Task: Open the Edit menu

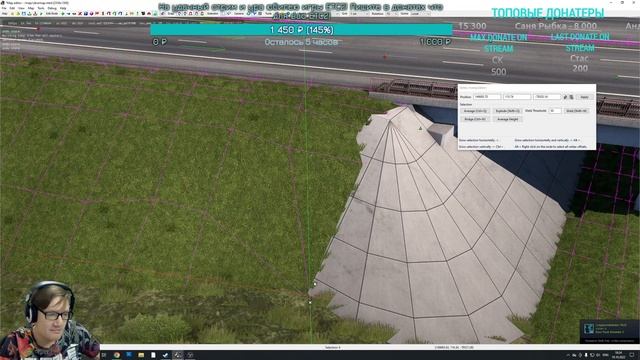Action: [x=12, y=8]
